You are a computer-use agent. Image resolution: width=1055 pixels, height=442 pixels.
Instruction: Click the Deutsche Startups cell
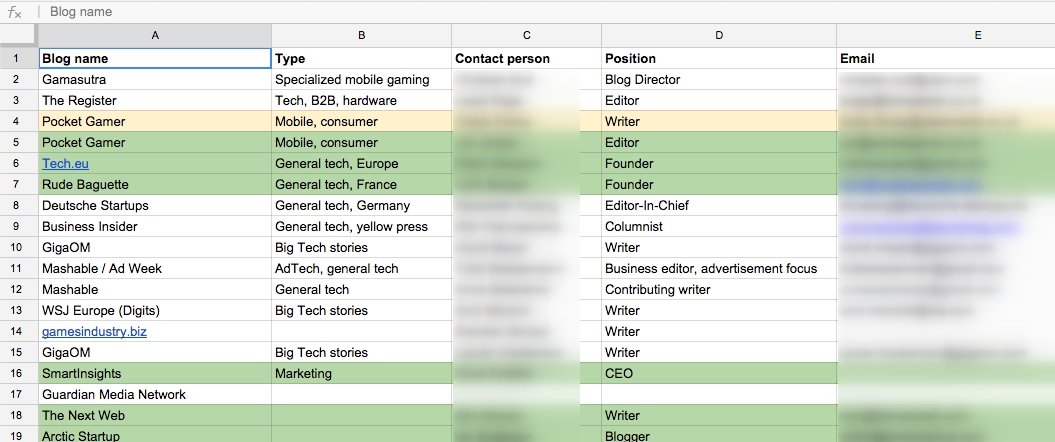pyautogui.click(x=155, y=205)
